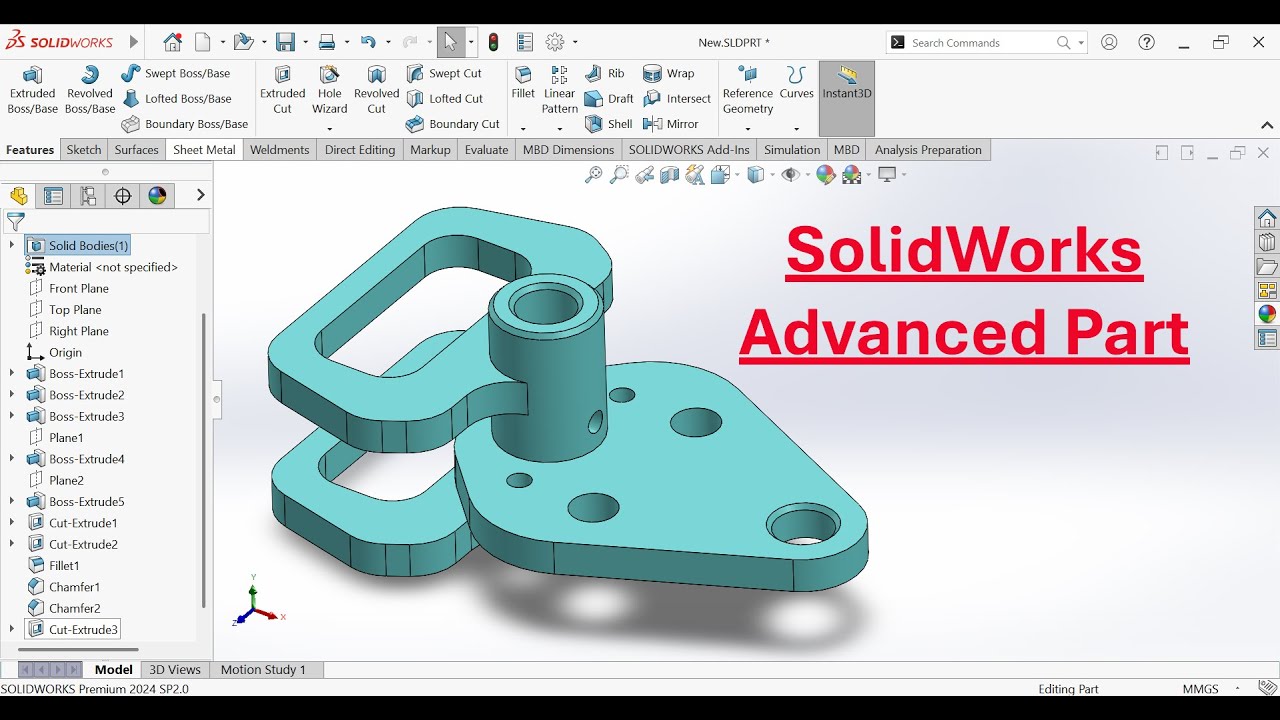The height and width of the screenshot is (720, 1280).
Task: Select the Revolved Cut tool
Action: (x=376, y=90)
